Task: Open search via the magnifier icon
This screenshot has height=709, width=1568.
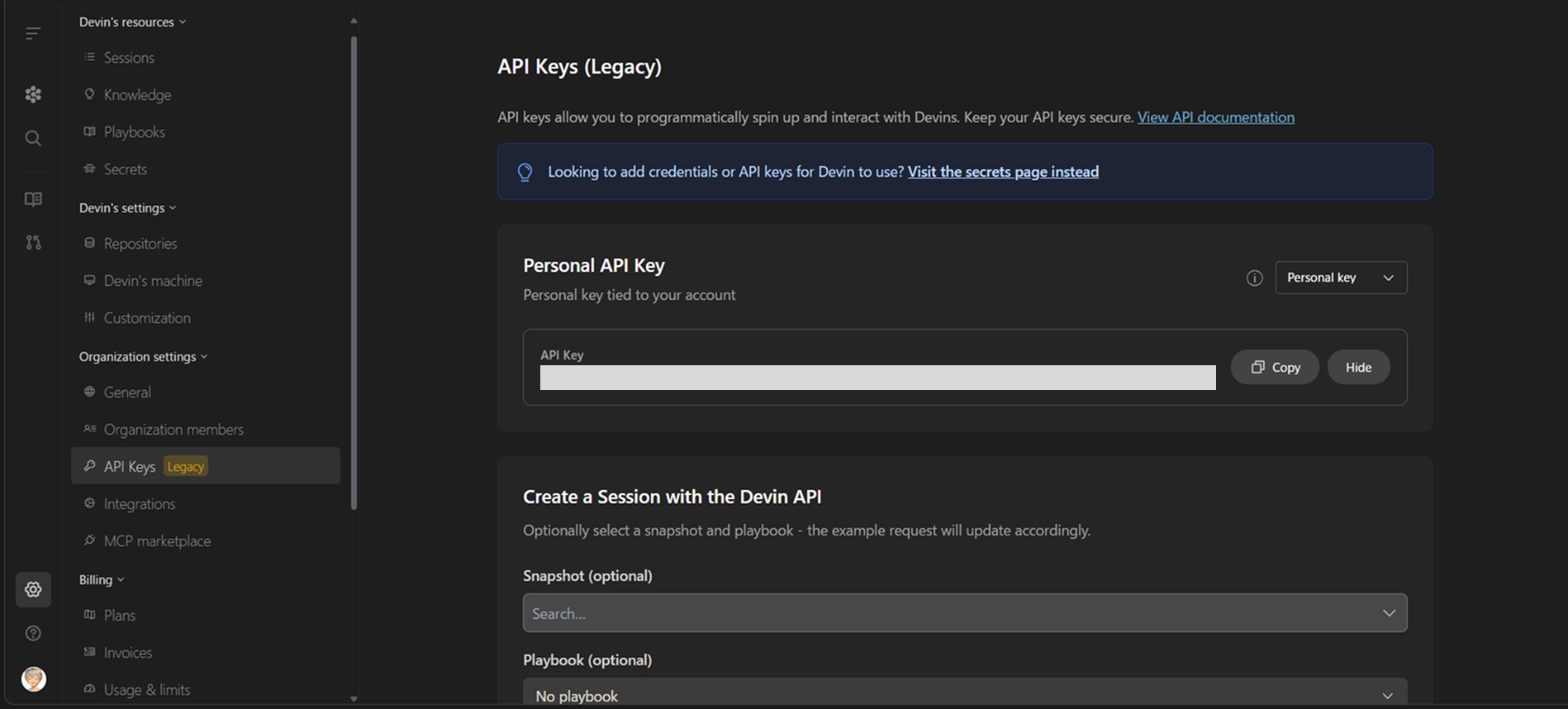Action: (33, 138)
